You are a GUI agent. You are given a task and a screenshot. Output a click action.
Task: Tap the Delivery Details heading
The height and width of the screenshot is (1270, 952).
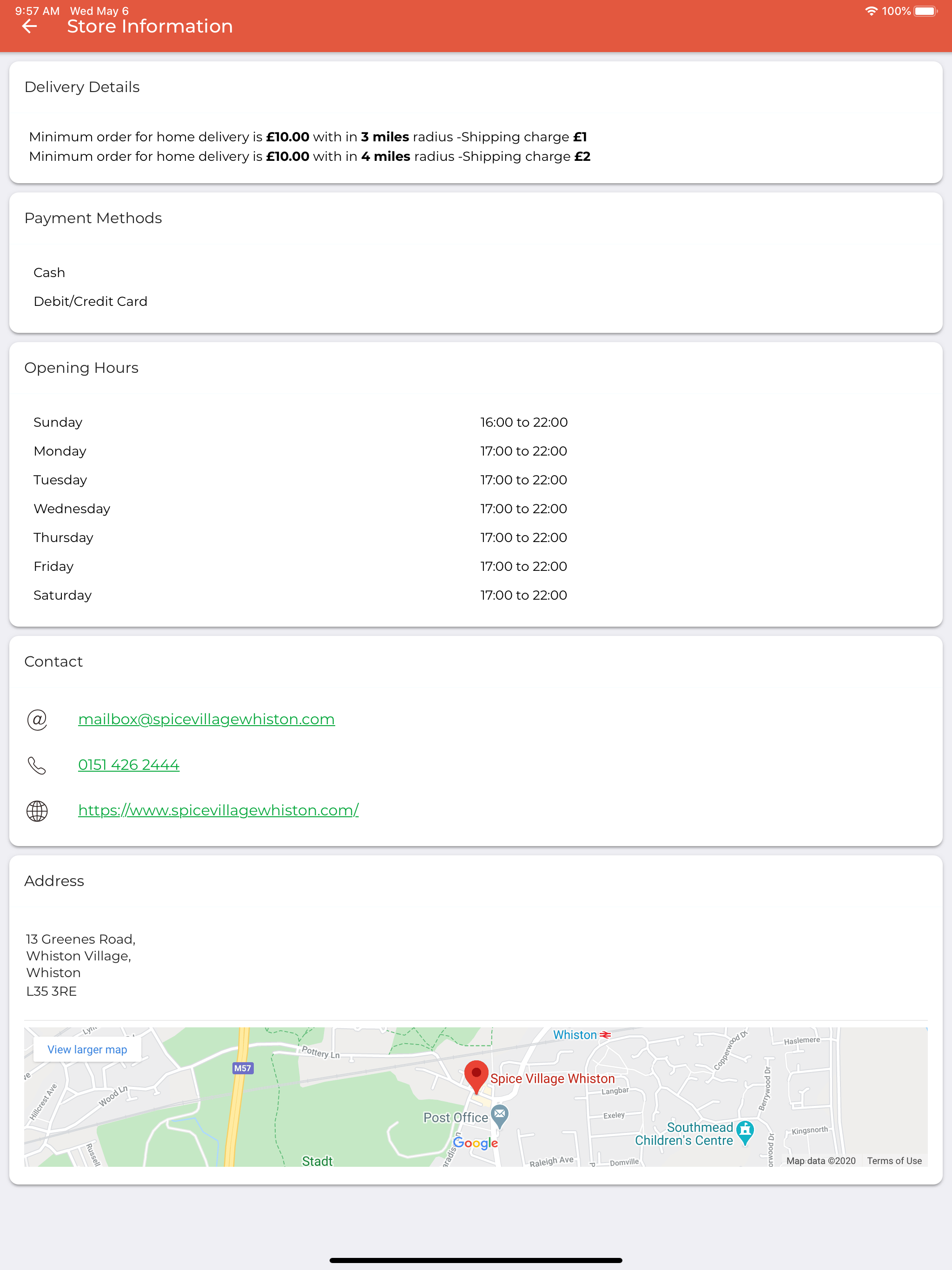pos(82,87)
